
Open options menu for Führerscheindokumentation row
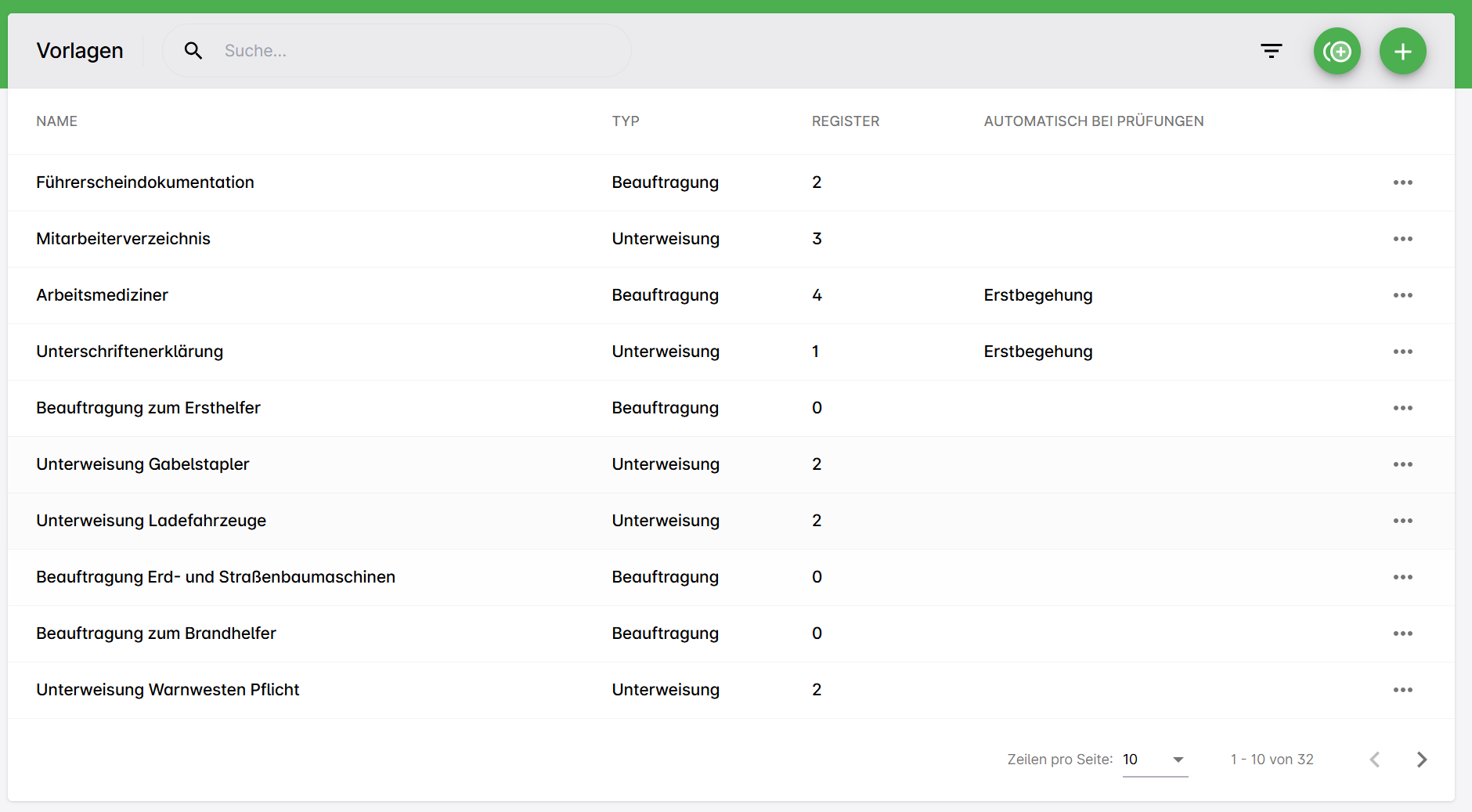pos(1402,182)
